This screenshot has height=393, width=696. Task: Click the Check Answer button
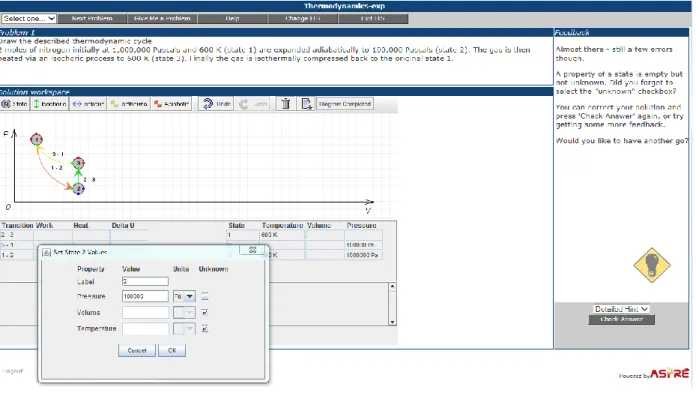[x=621, y=319]
